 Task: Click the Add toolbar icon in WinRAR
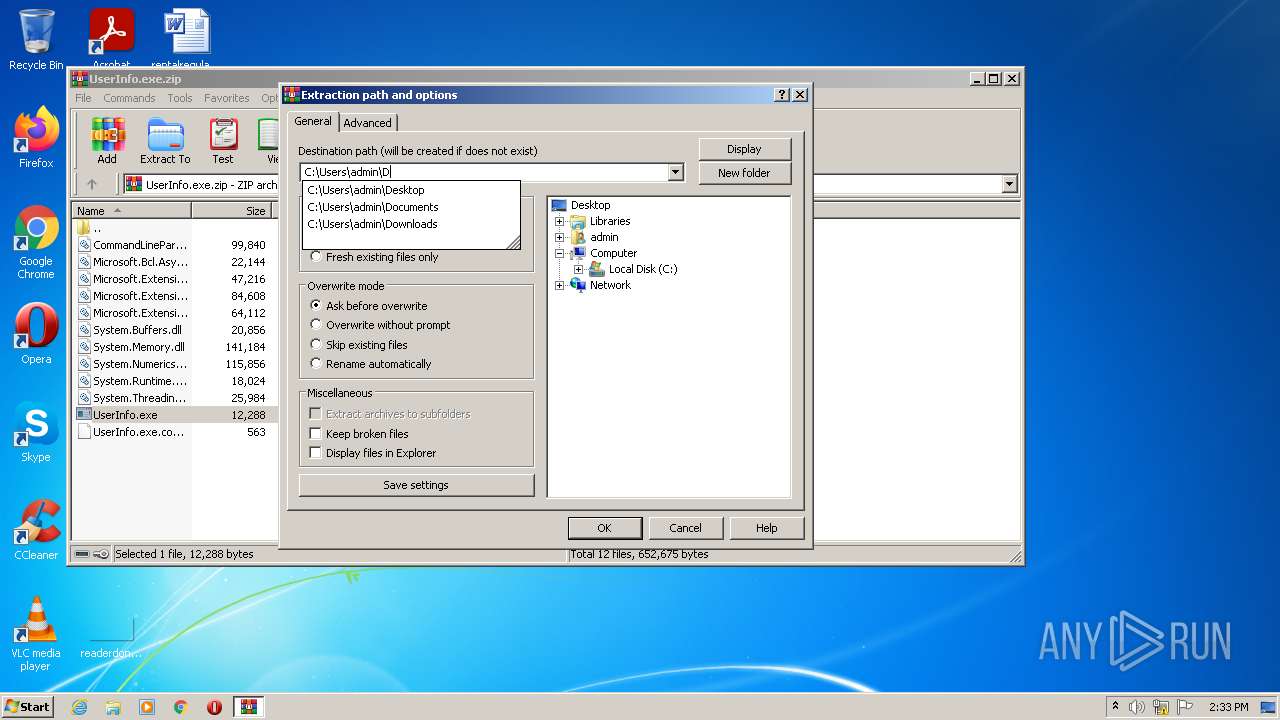(107, 140)
